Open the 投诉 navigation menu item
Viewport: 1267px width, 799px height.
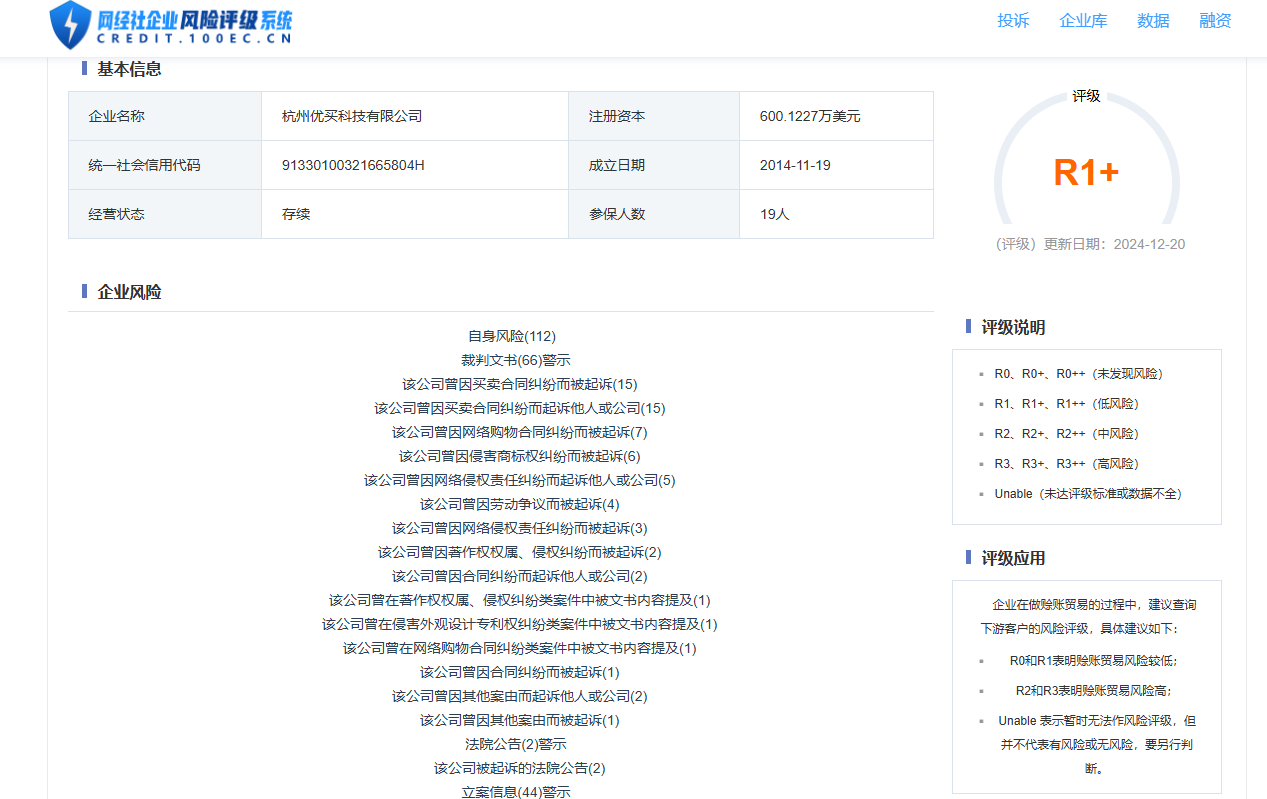click(1012, 21)
